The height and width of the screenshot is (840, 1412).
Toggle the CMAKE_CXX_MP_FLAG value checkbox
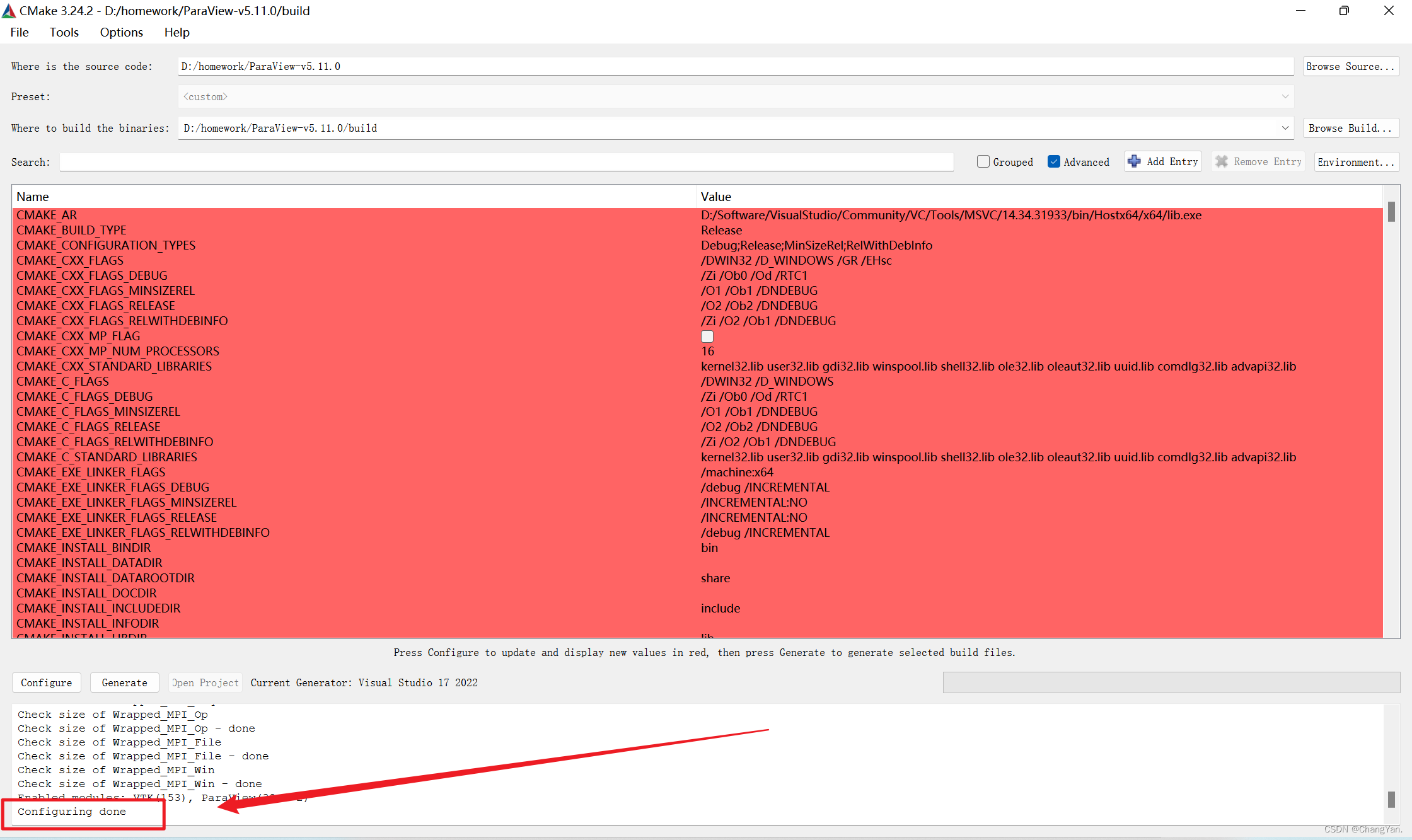707,336
